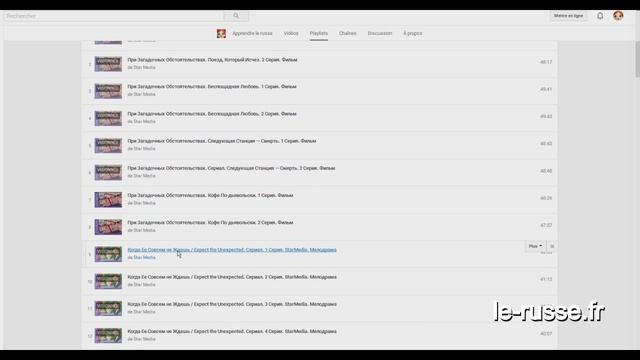Open the Apprendre le russe channel link
The width and height of the screenshot is (640, 360).
(x=252, y=33)
